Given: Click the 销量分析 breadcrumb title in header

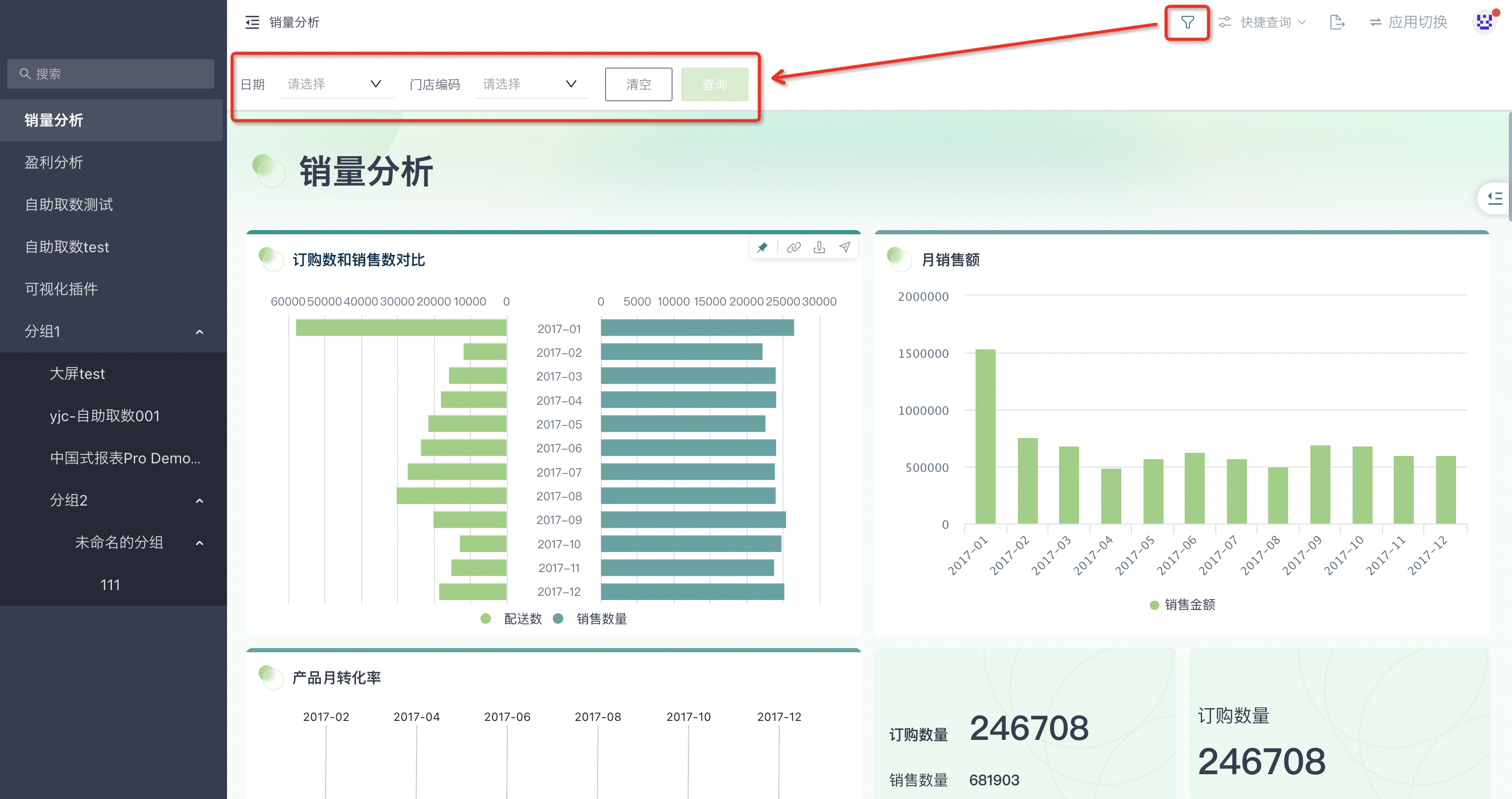Looking at the screenshot, I should tap(294, 22).
